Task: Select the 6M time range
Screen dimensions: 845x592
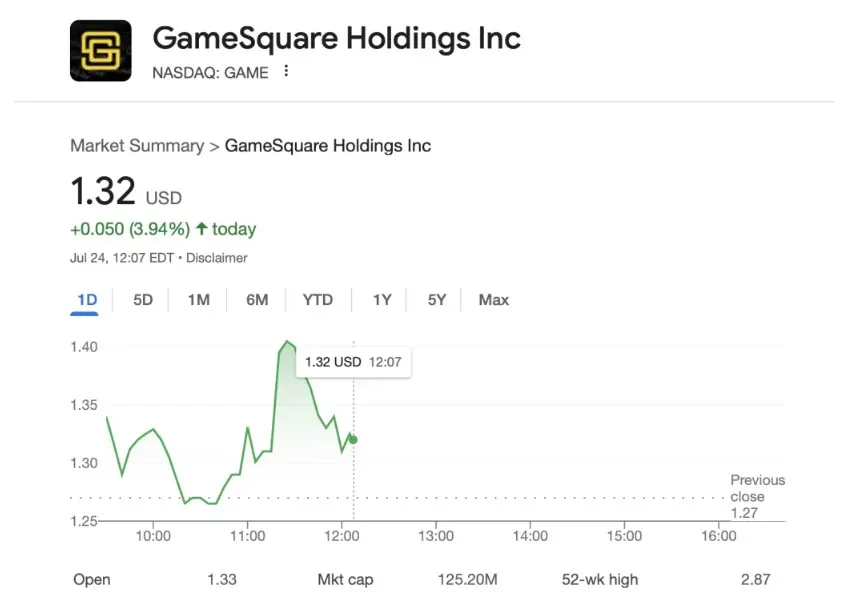Action: tap(257, 299)
